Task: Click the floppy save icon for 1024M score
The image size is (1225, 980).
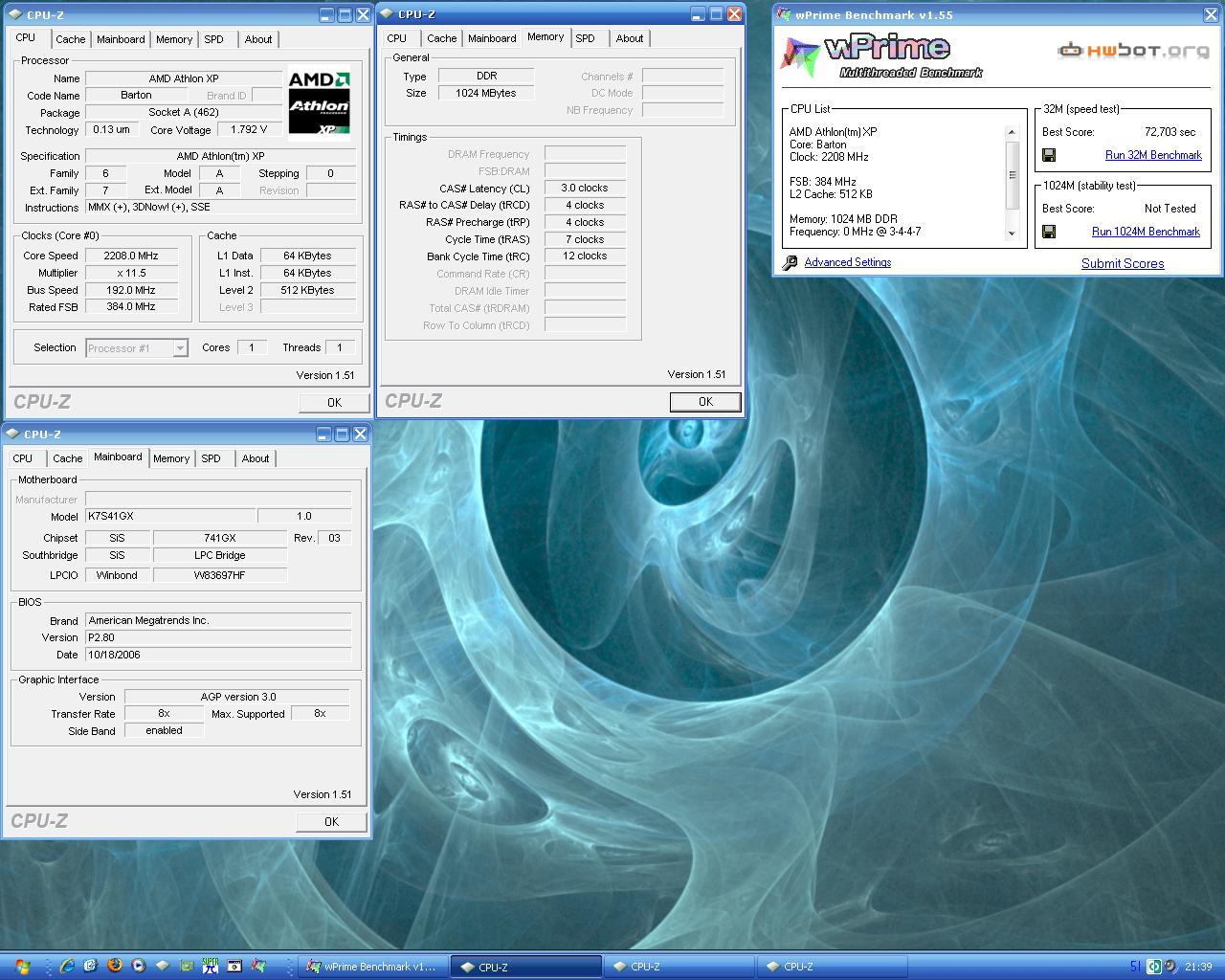Action: pos(1049,232)
